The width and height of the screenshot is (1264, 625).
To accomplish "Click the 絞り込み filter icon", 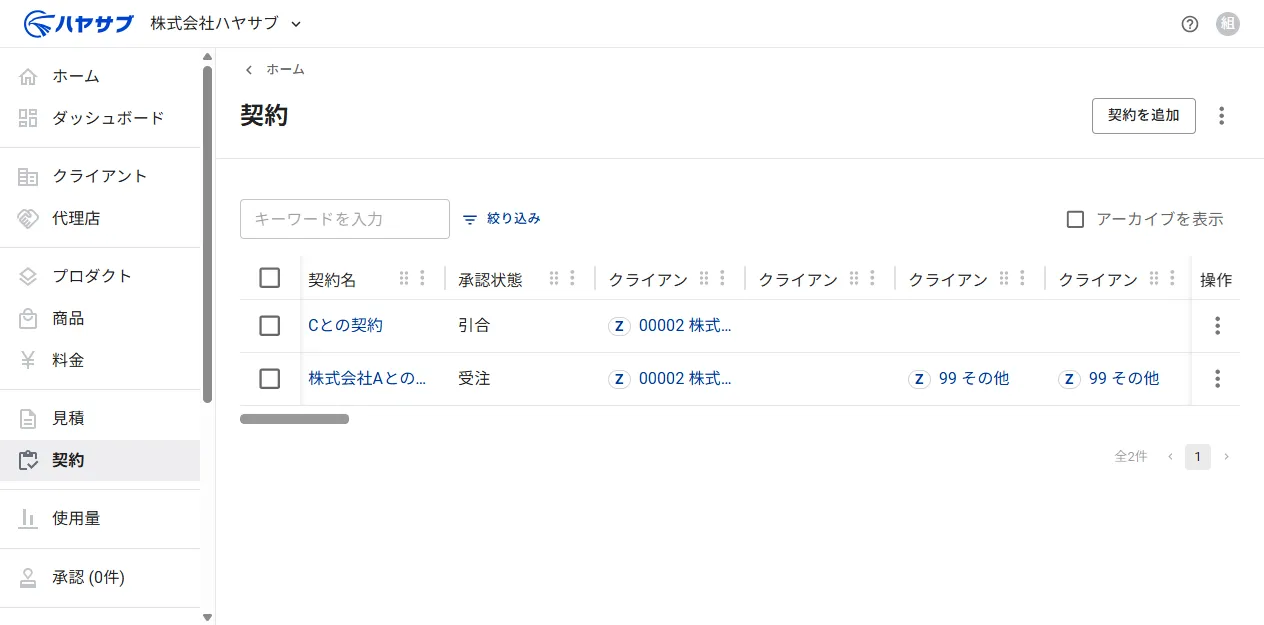I will tap(470, 219).
